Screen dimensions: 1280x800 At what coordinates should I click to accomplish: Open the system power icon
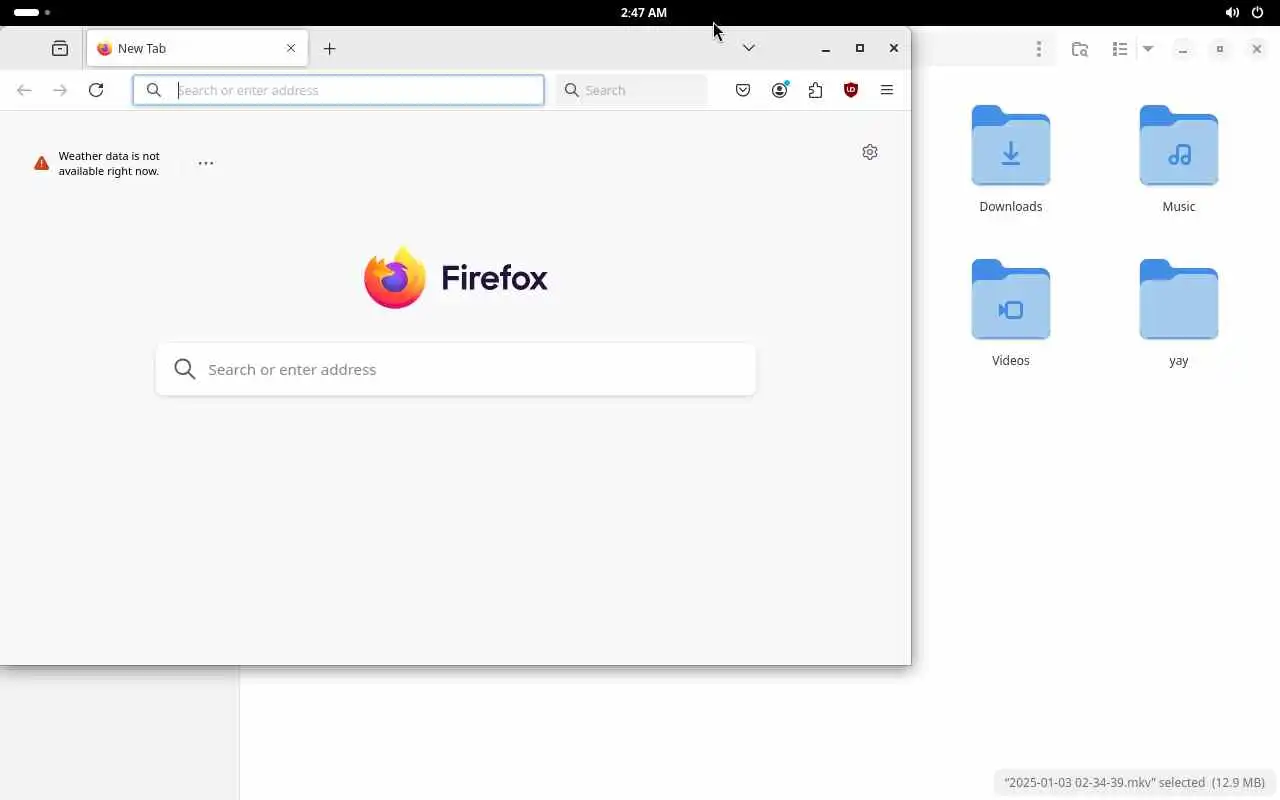1258,13
